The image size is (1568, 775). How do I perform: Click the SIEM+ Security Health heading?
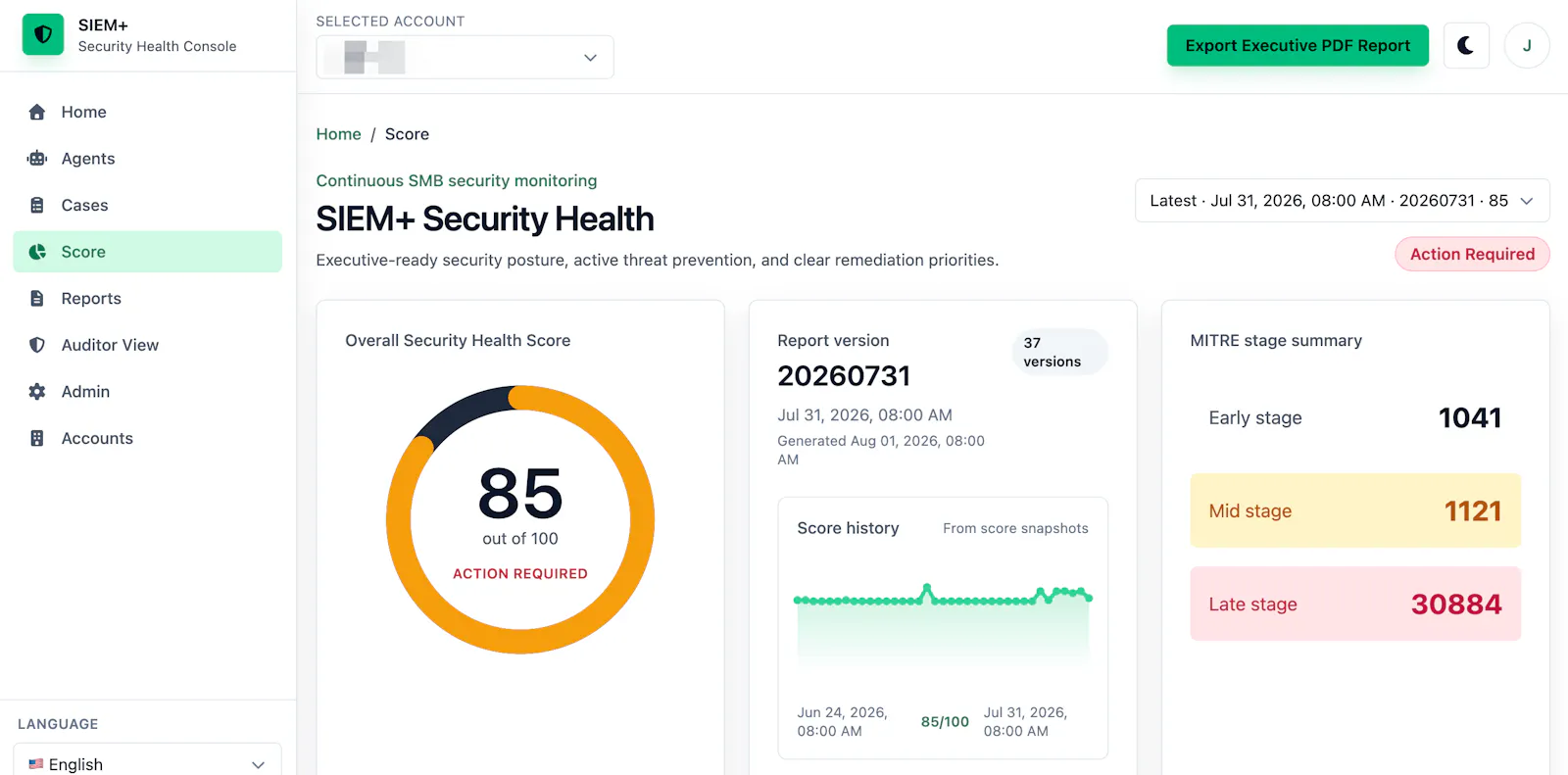(485, 218)
